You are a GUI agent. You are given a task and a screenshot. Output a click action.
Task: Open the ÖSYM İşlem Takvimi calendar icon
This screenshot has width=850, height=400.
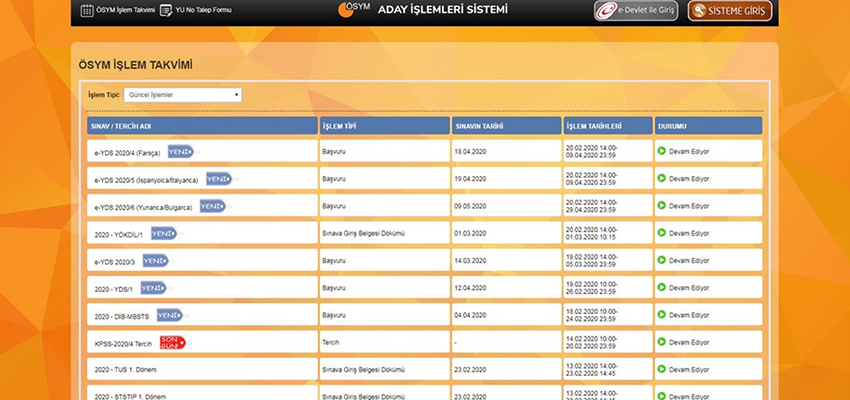point(87,10)
